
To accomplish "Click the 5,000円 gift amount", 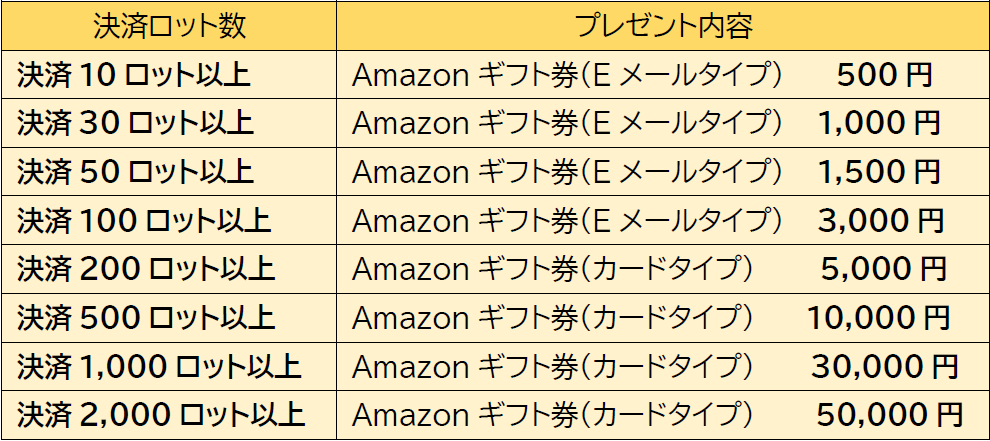I will point(883,269).
